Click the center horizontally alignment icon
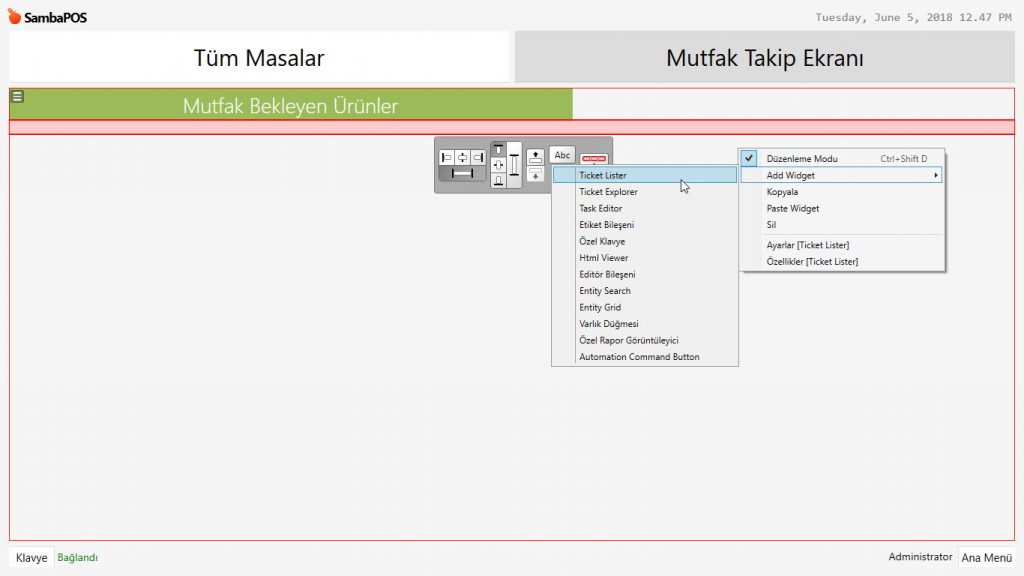 [x=462, y=157]
